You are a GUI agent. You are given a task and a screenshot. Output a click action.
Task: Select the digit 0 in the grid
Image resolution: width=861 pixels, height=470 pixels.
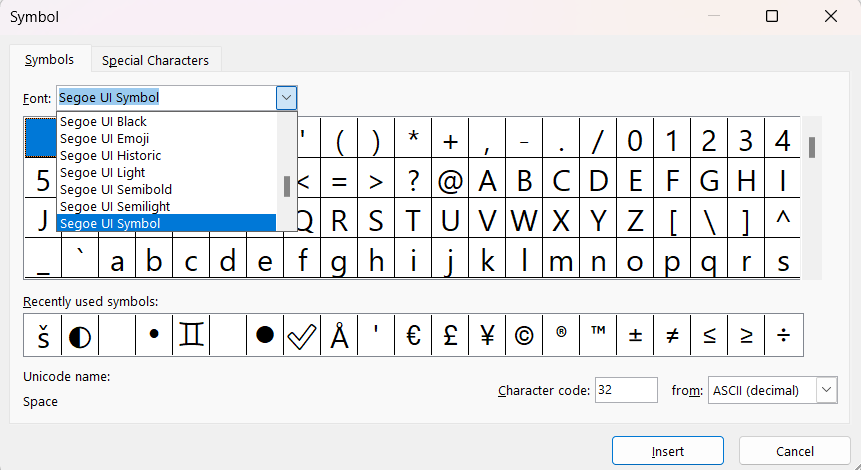point(635,138)
